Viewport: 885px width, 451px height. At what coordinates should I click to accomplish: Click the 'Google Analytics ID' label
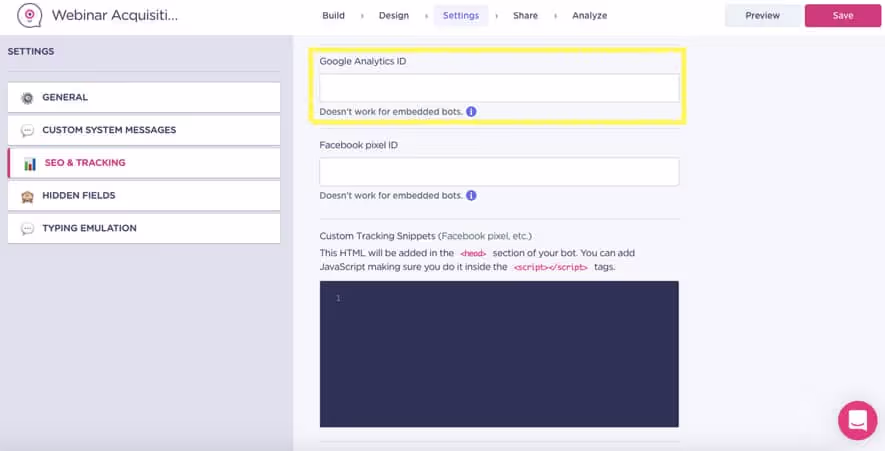(x=362, y=62)
